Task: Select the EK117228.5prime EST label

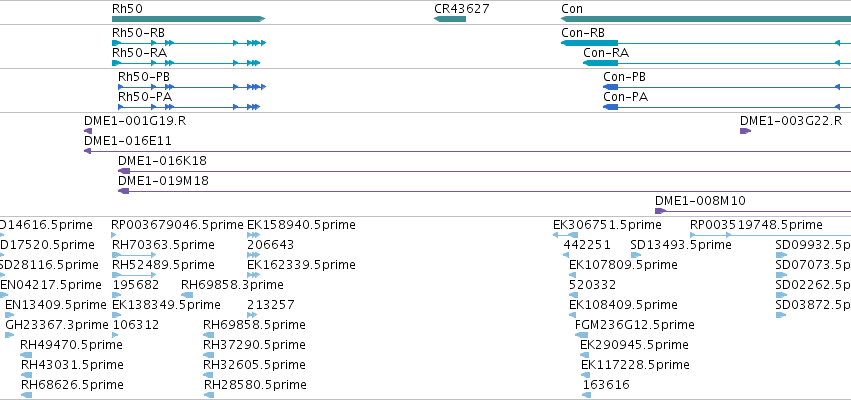Action: point(636,365)
